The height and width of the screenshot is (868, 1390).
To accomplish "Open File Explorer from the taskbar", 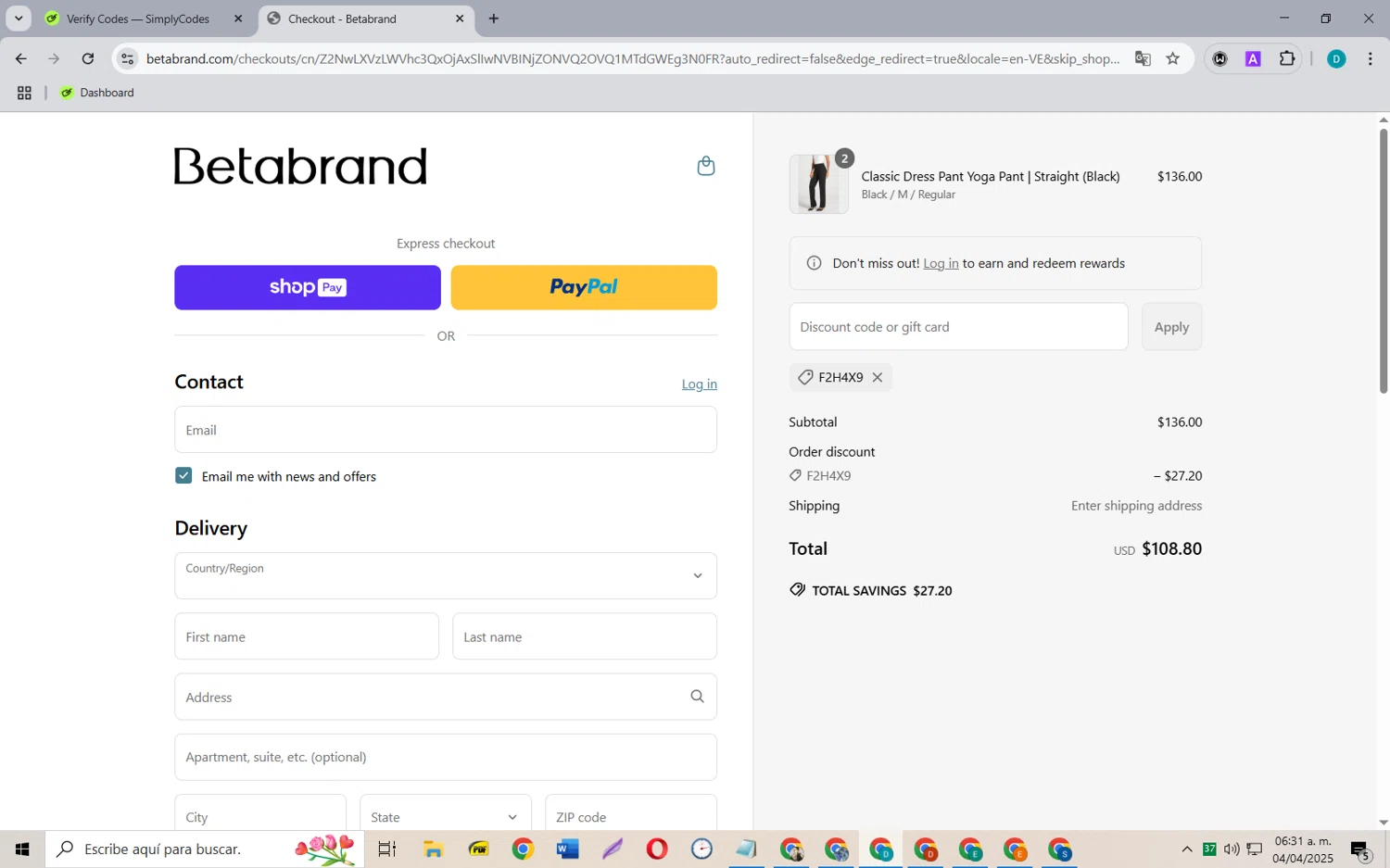I will (x=433, y=849).
